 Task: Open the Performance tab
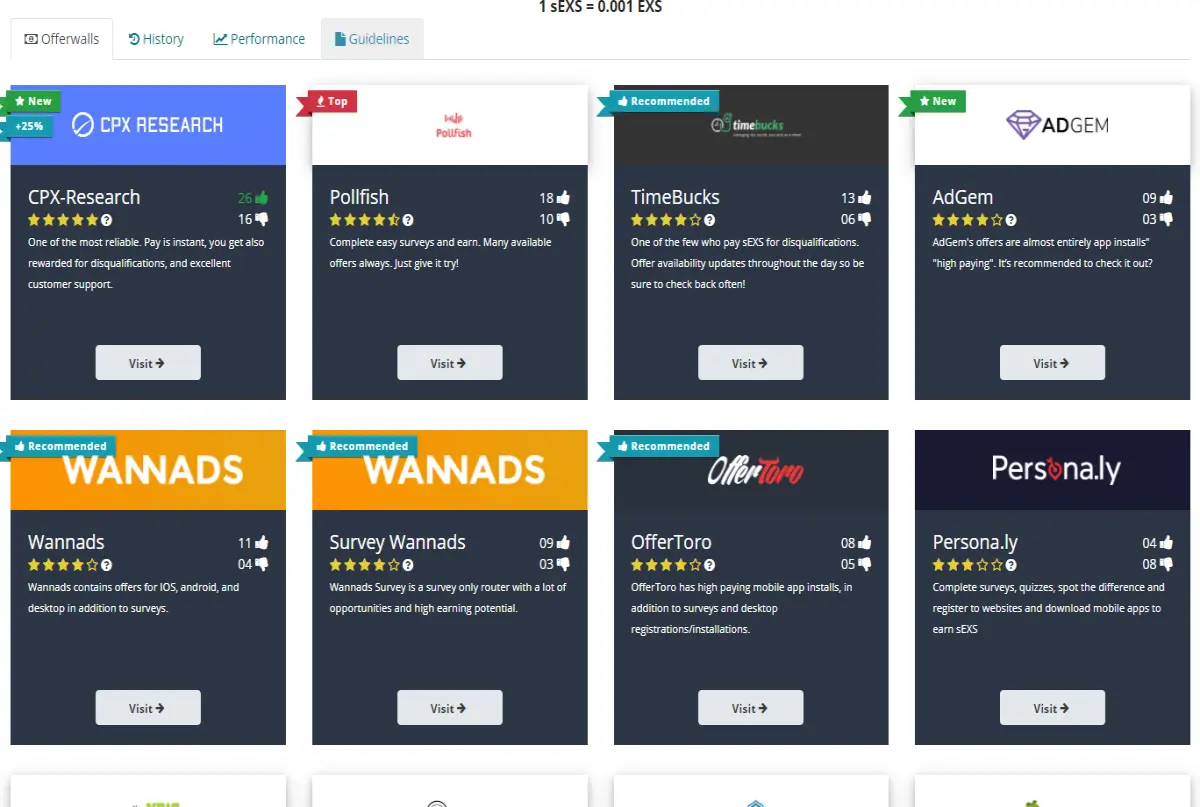259,39
